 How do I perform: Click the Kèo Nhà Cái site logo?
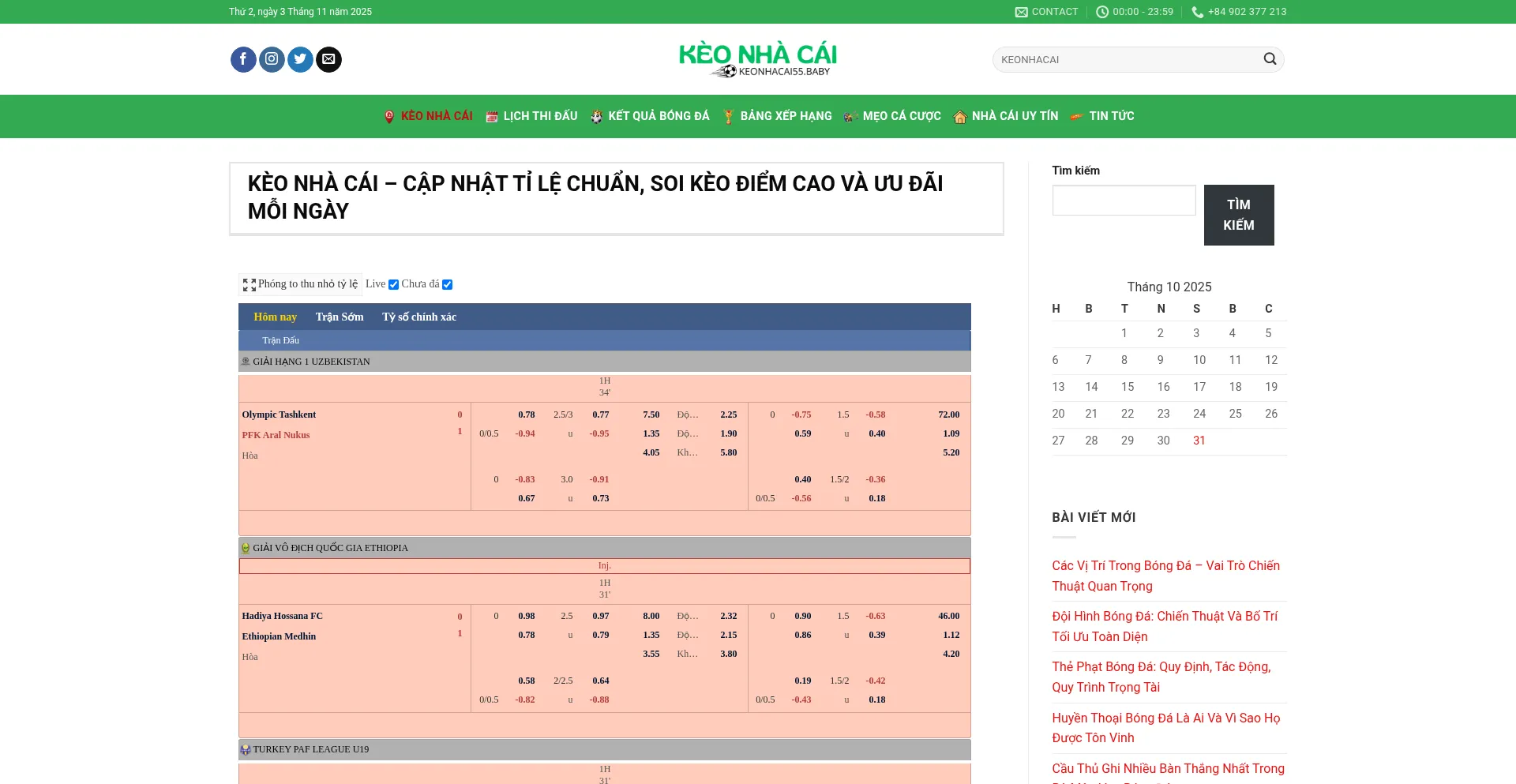click(x=757, y=59)
